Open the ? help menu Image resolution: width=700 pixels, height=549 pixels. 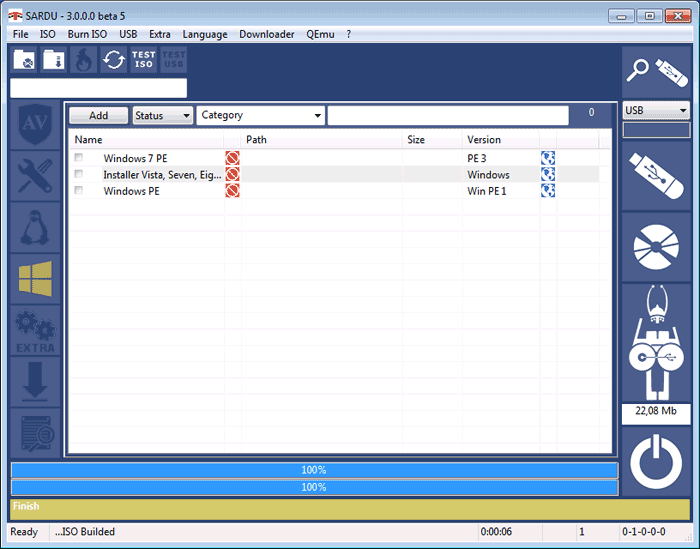pyautogui.click(x=349, y=34)
